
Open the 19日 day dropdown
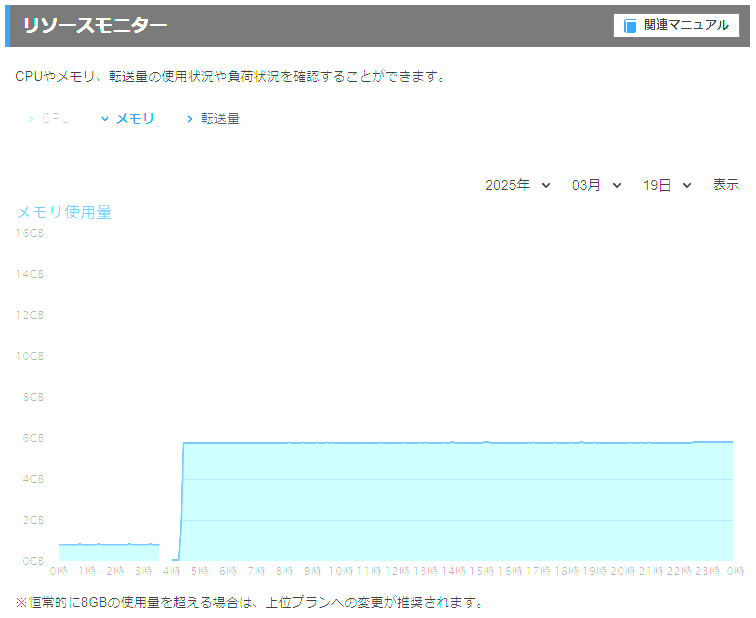[x=667, y=185]
